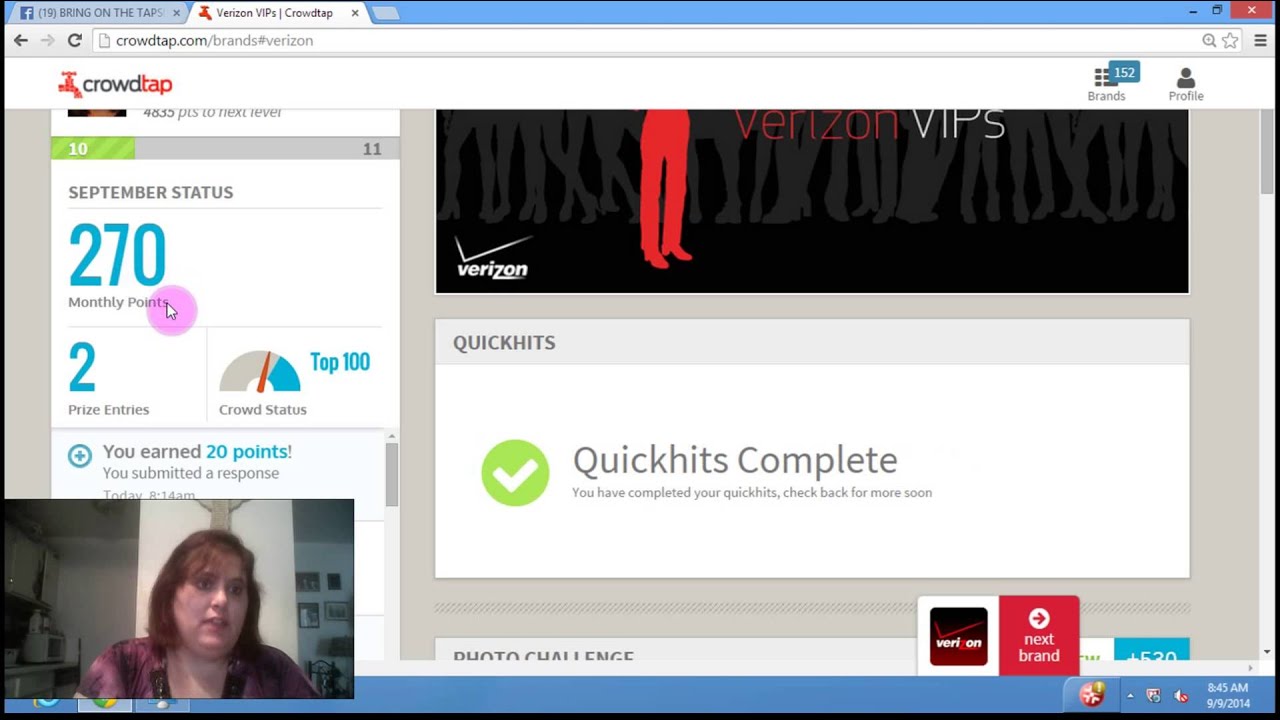Click the Crowd Status gauge icon
Image resolution: width=1280 pixels, height=720 pixels.
260,371
